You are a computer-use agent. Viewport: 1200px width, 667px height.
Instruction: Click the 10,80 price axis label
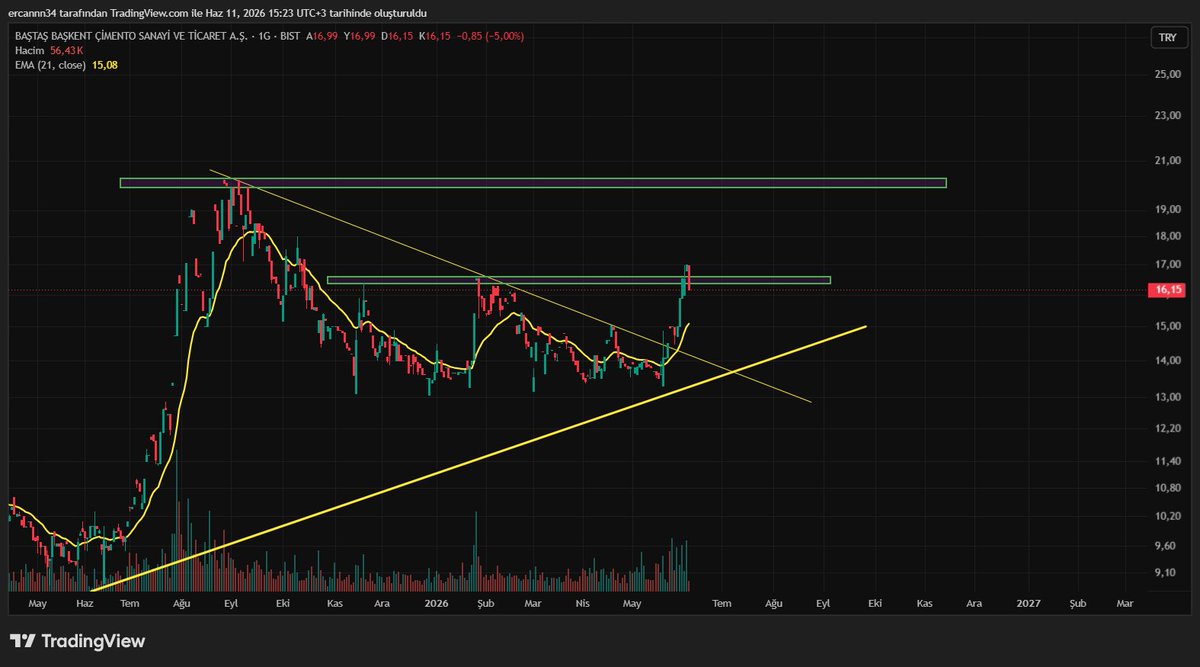point(1167,488)
